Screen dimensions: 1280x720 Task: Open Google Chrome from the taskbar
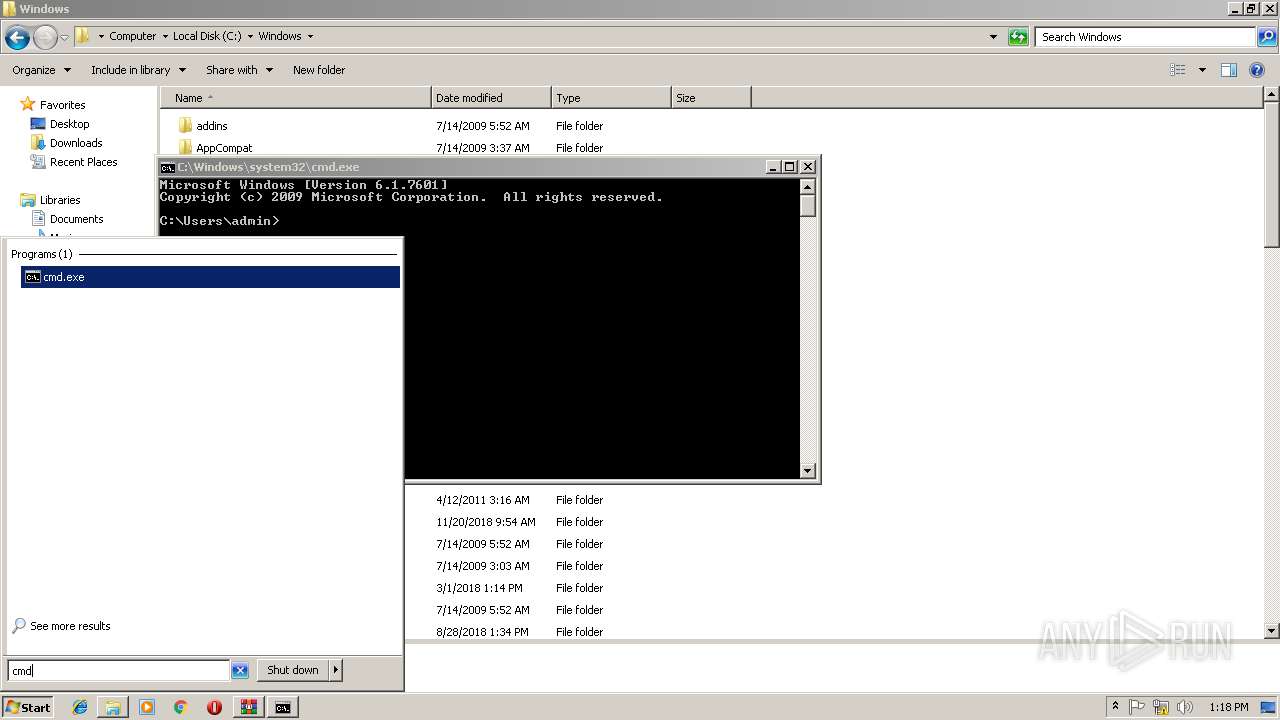coord(181,707)
